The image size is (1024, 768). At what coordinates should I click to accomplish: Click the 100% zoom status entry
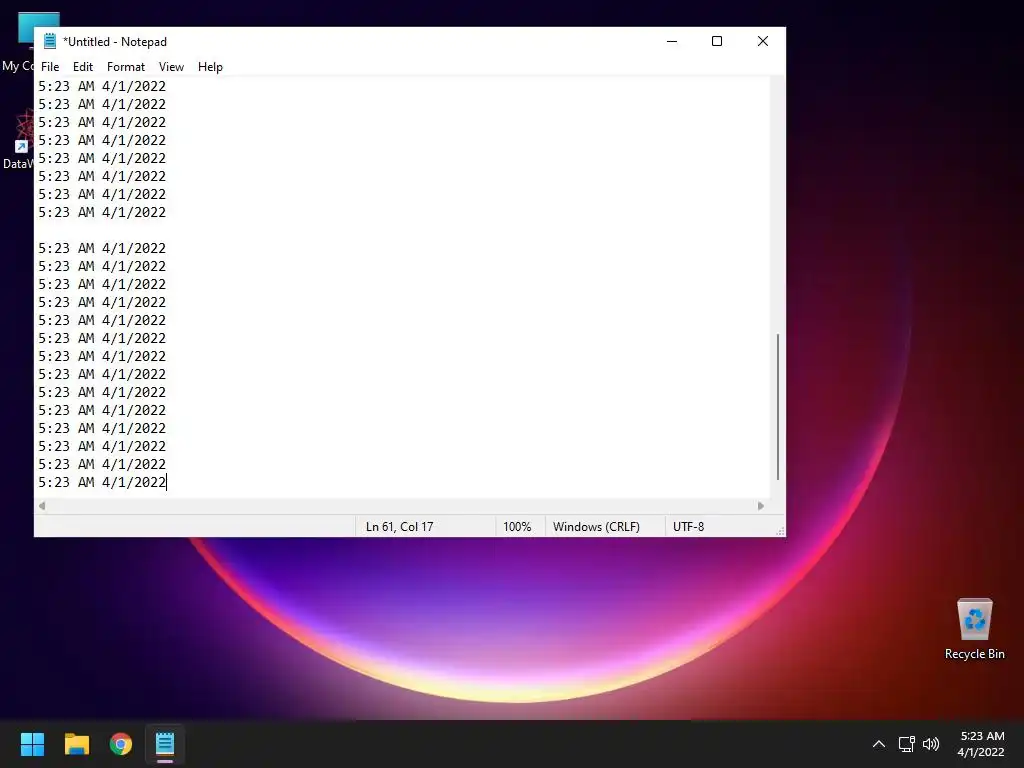[517, 526]
